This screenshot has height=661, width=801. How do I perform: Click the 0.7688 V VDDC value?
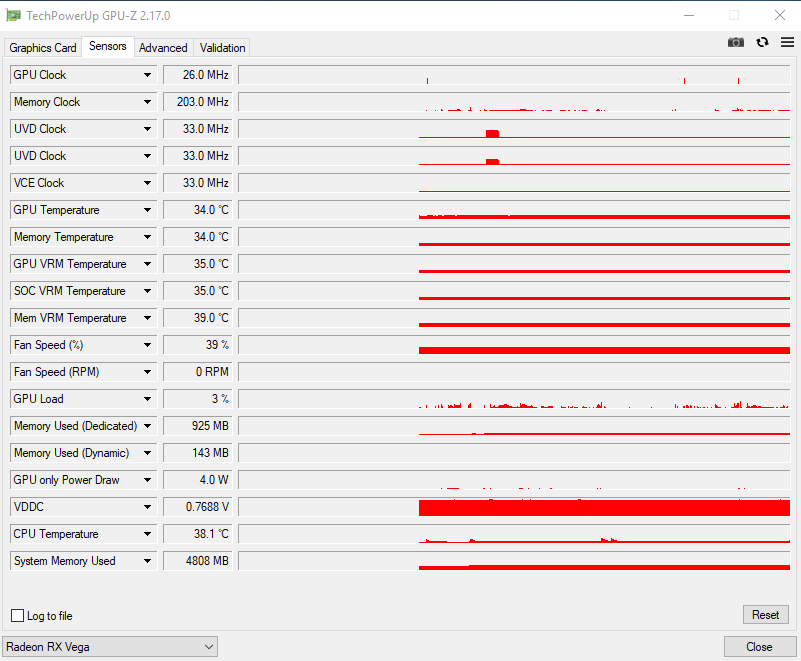click(198, 507)
